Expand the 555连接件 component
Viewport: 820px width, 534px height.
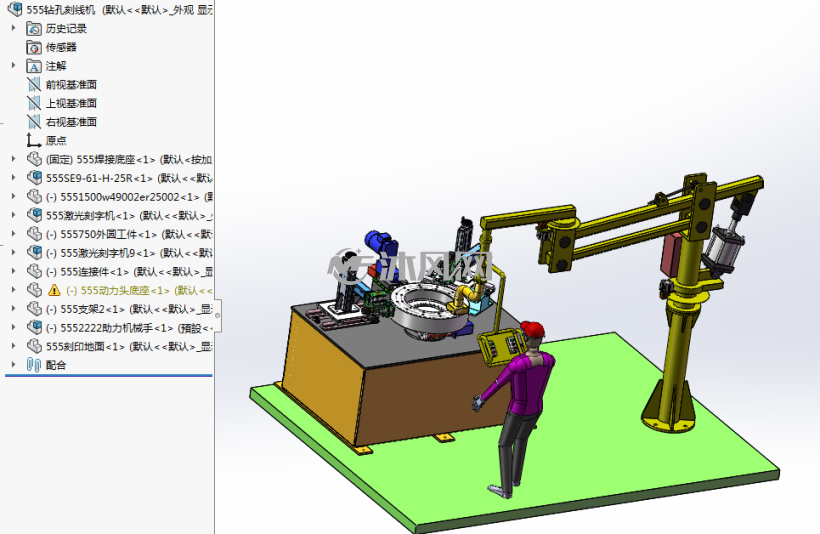[14, 271]
